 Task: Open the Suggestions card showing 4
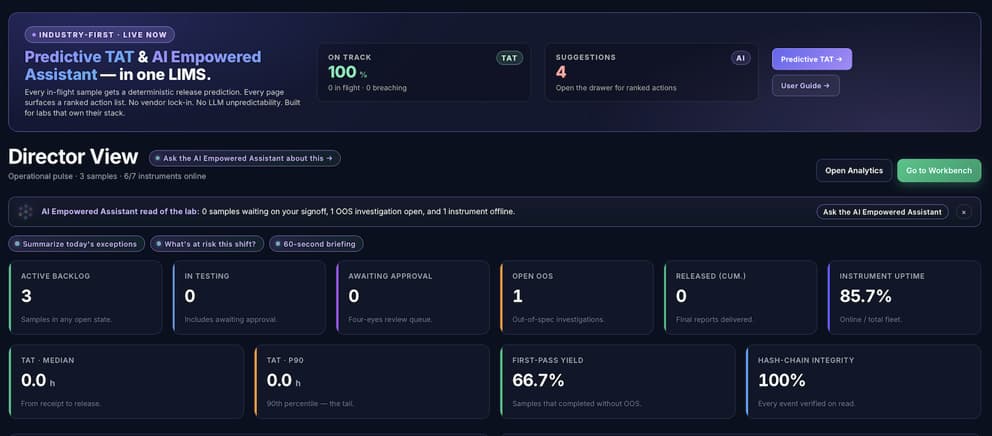[651, 72]
